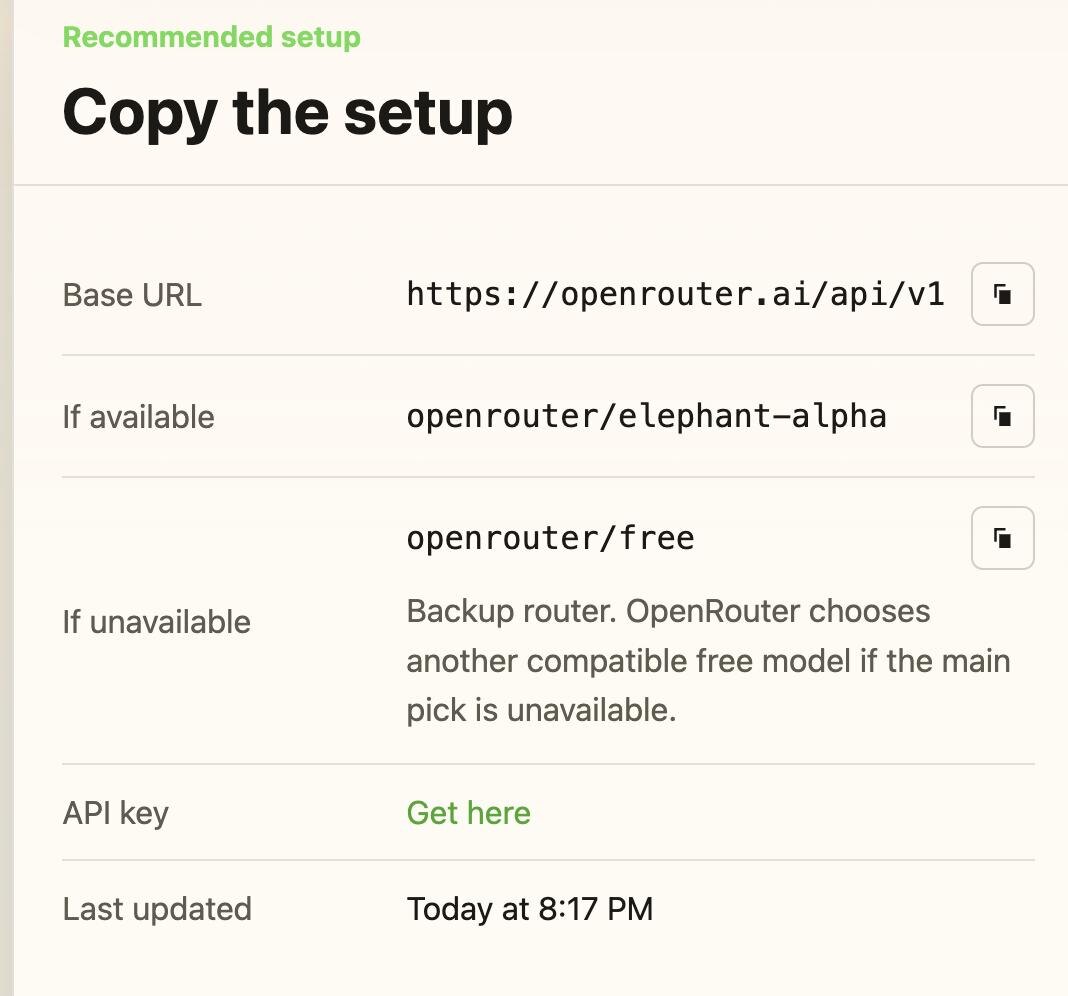
Task: Click the green "Recommended setup" label
Action: pos(211,38)
